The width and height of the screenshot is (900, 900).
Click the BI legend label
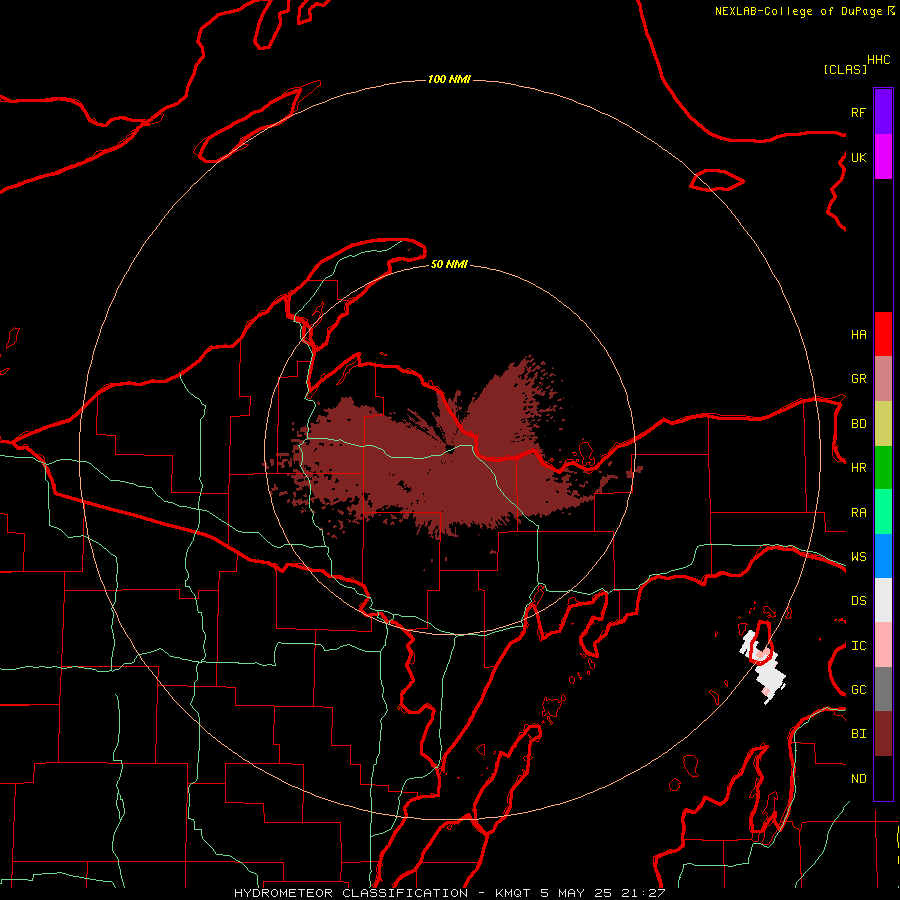(x=858, y=734)
